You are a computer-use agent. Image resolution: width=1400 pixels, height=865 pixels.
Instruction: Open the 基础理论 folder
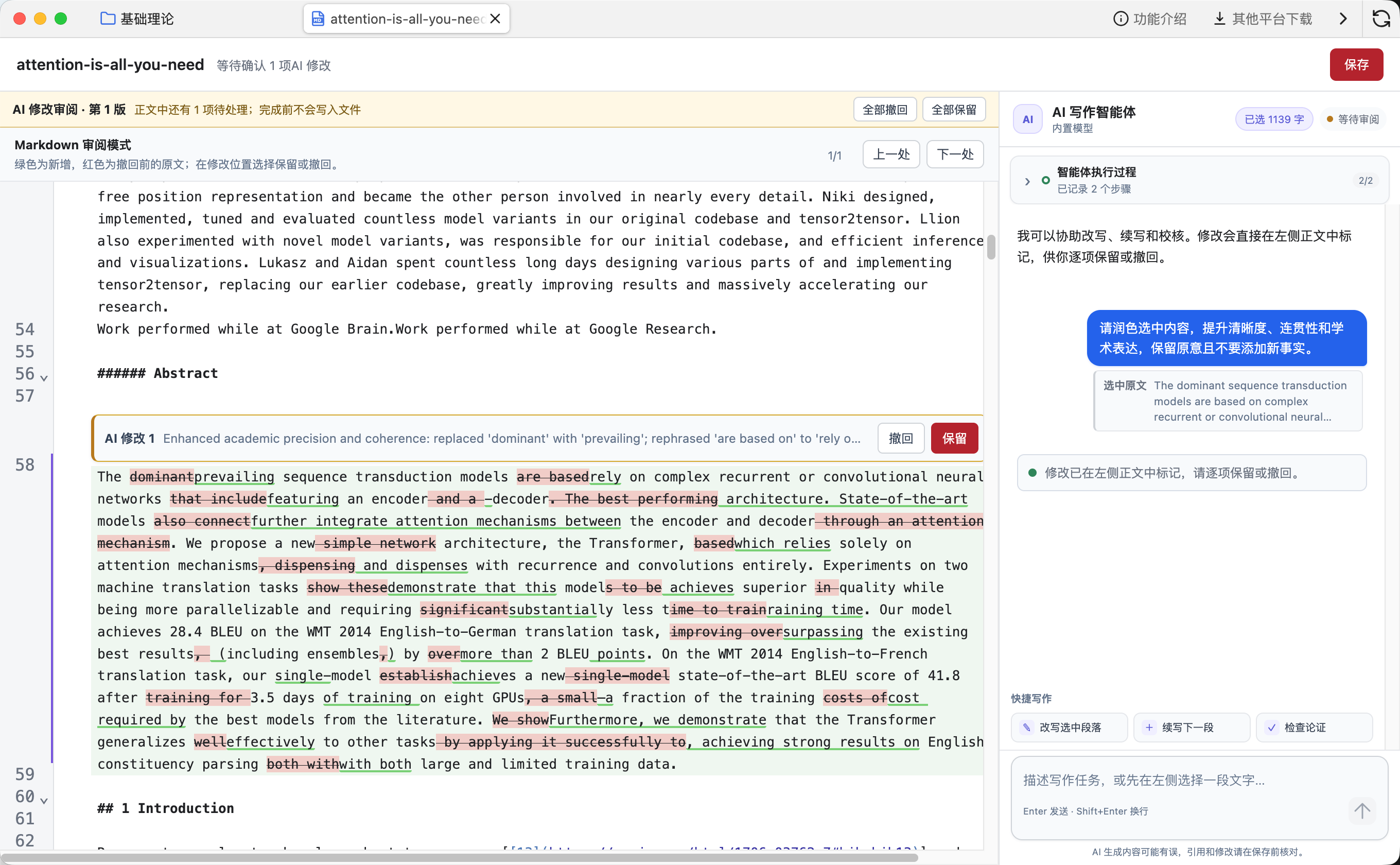coord(137,19)
